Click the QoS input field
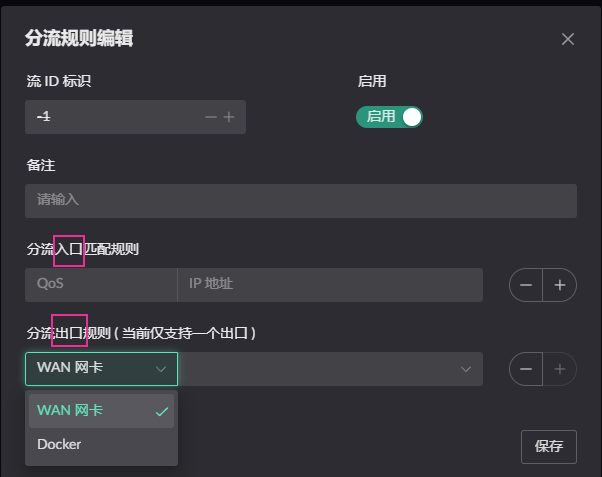 pyautogui.click(x=101, y=285)
